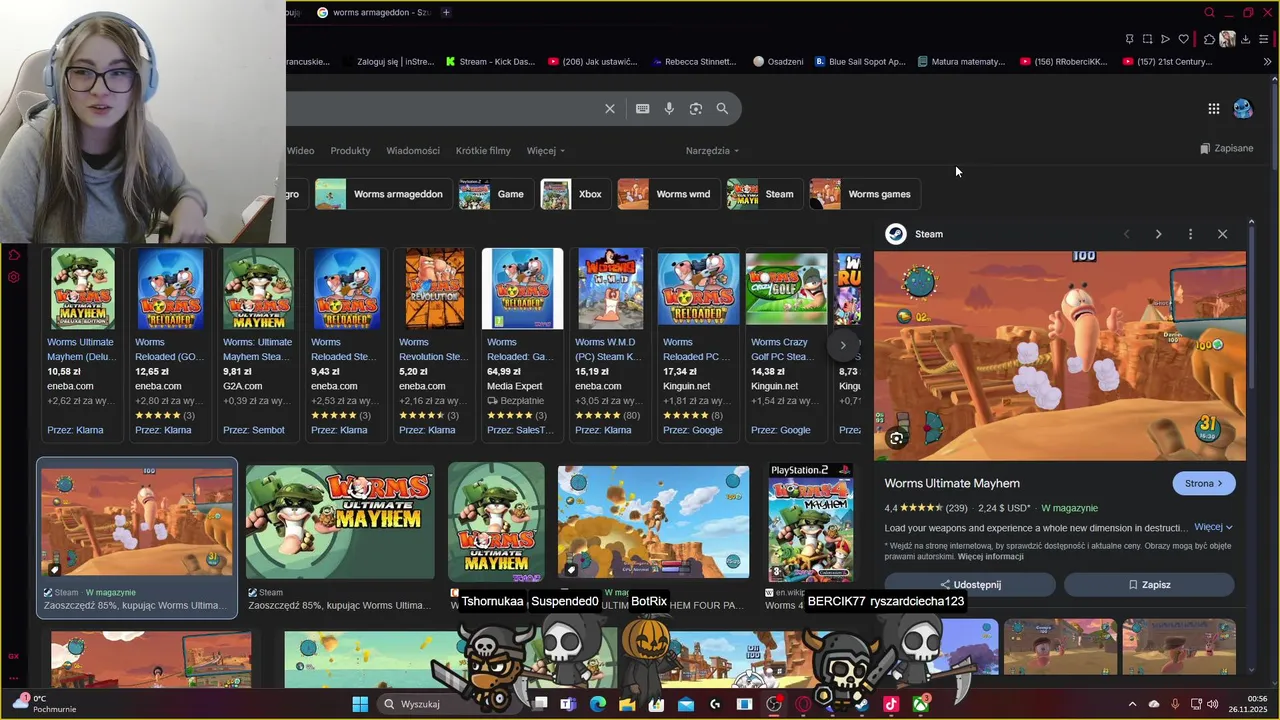This screenshot has width=1280, height=720.
Task: Open File Explorer from taskbar
Action: 627,704
